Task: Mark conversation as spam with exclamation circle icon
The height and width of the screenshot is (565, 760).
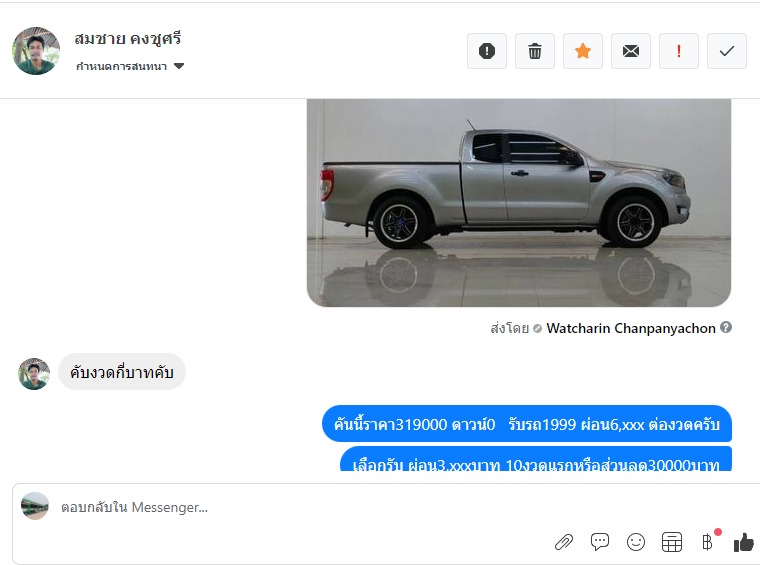Action: click(487, 51)
